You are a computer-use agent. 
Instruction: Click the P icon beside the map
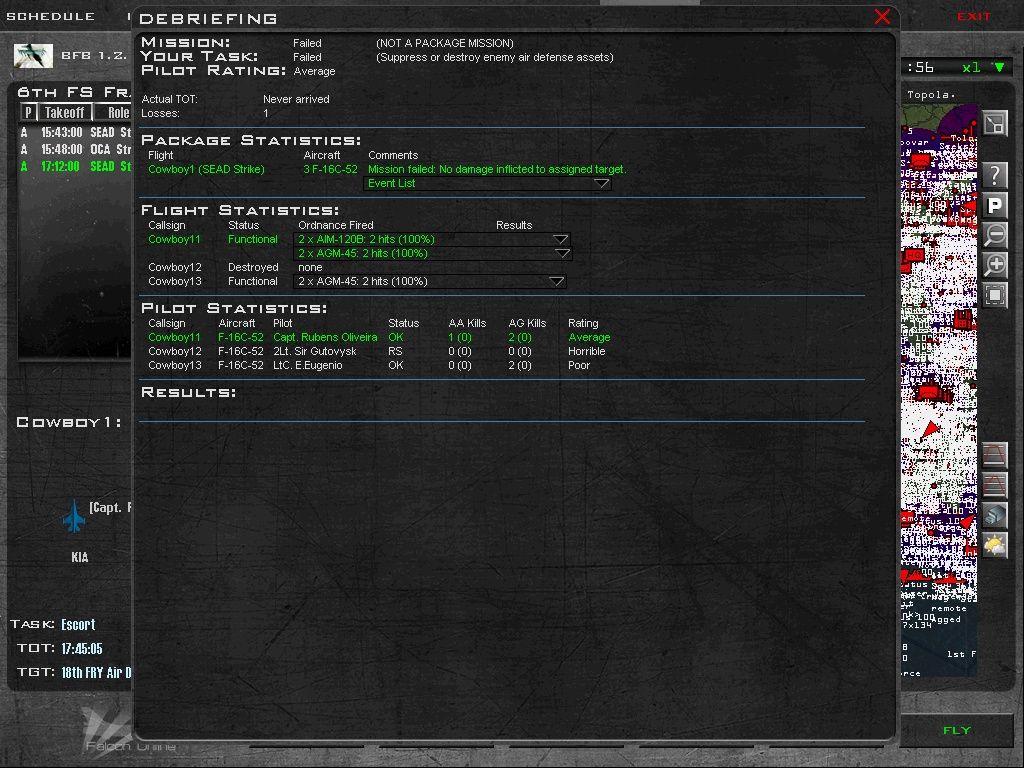[995, 206]
